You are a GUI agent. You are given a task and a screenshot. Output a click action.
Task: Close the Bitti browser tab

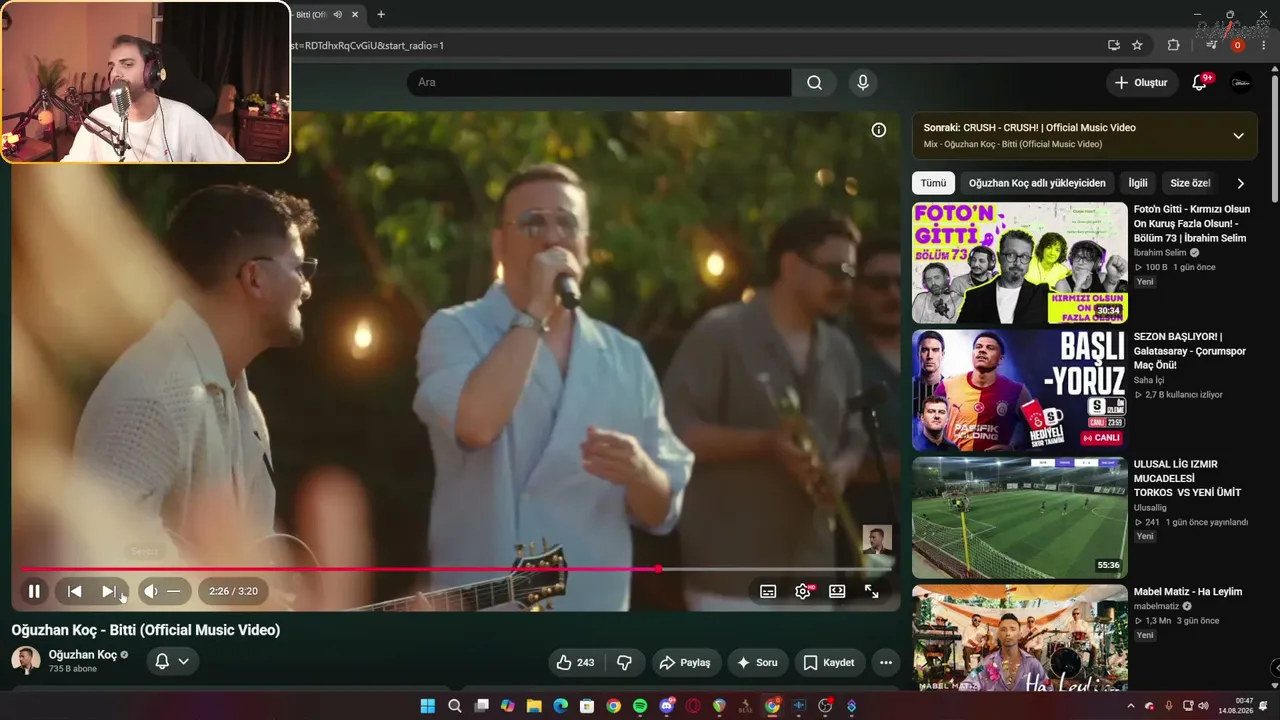pos(357,15)
